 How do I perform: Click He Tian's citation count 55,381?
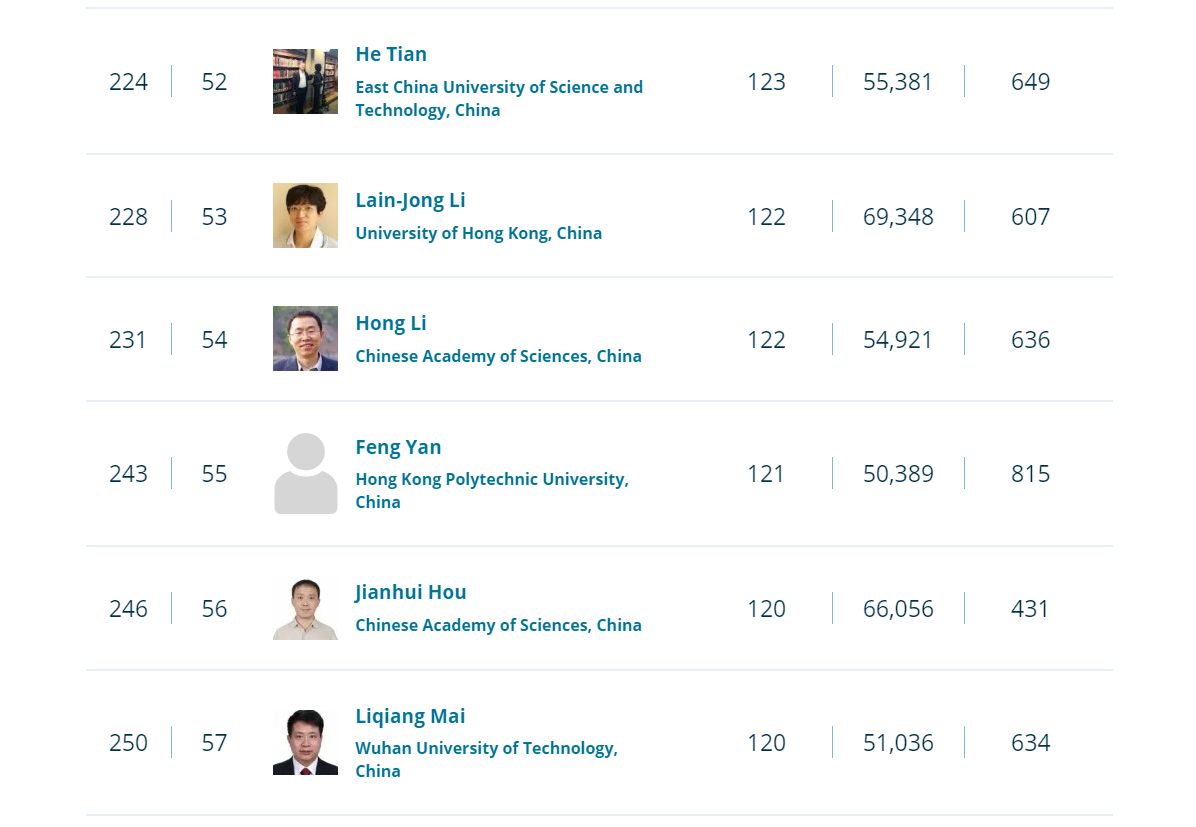(x=898, y=82)
